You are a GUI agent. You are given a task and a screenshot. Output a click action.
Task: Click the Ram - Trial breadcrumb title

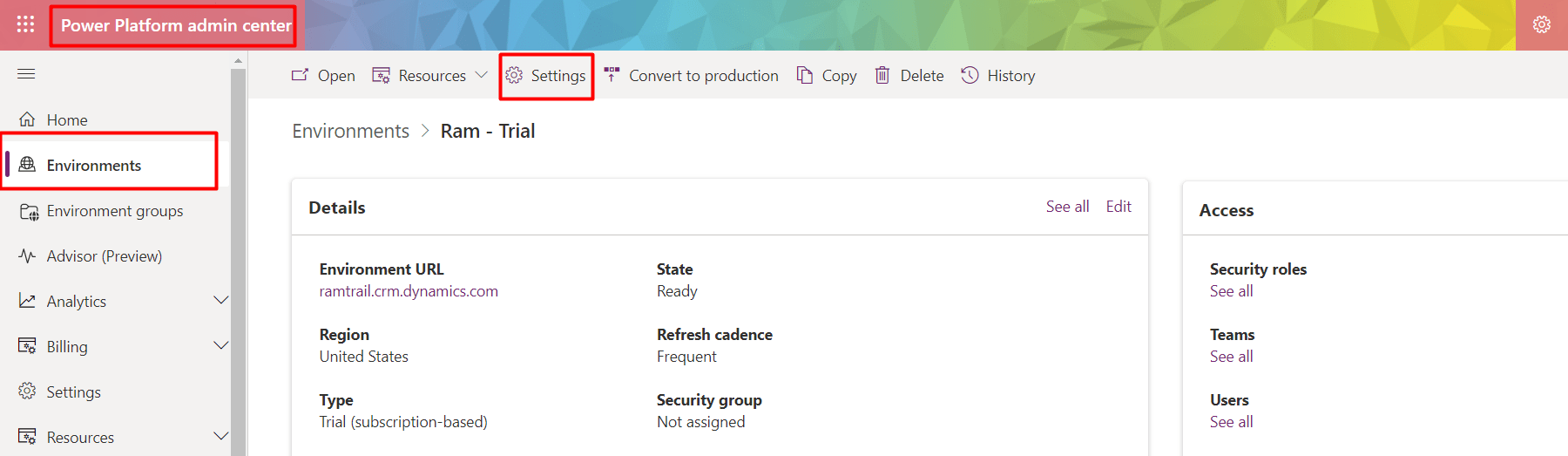coord(488,131)
